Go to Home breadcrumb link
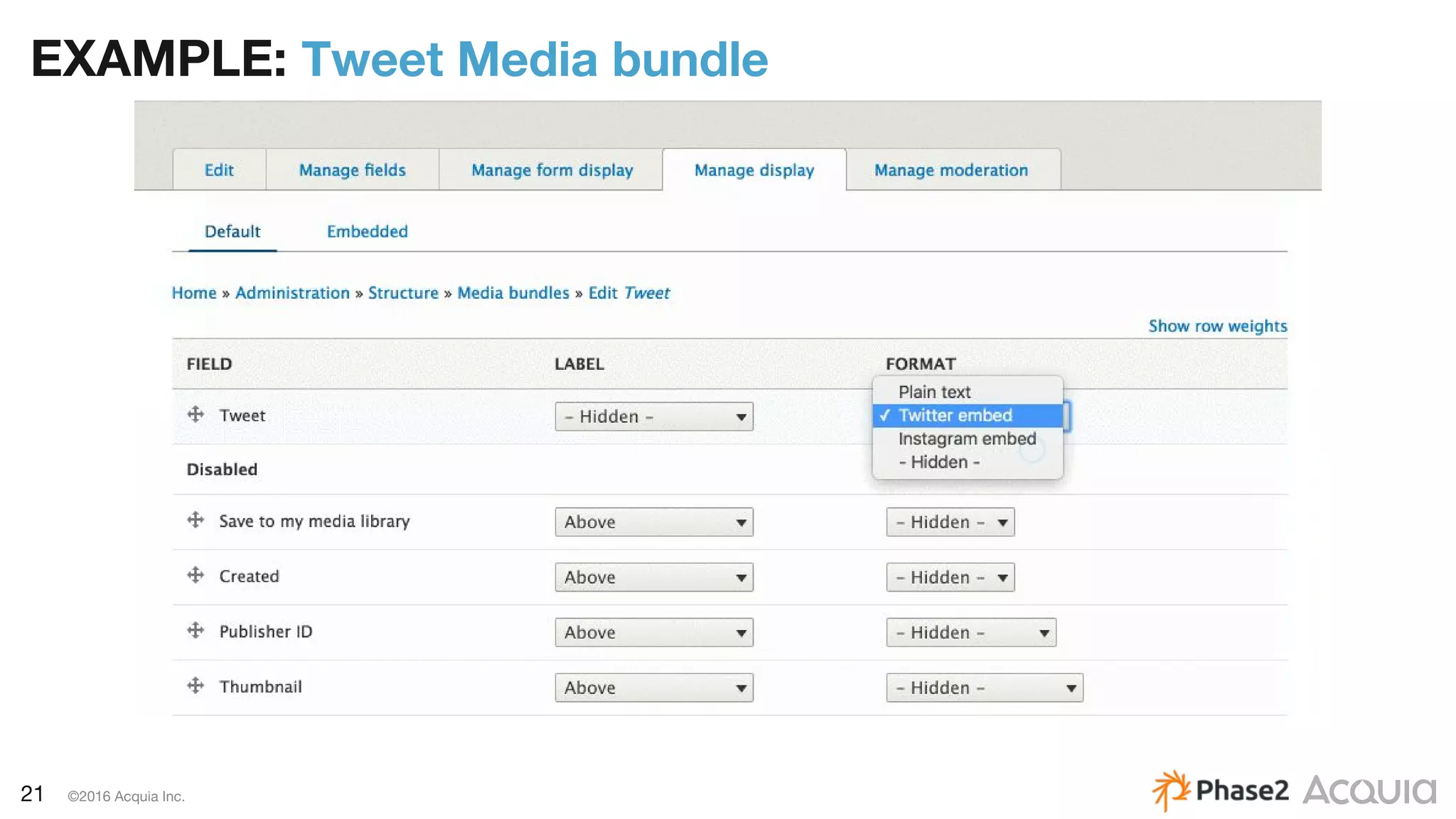Image resolution: width=1456 pixels, height=819 pixels. click(194, 293)
